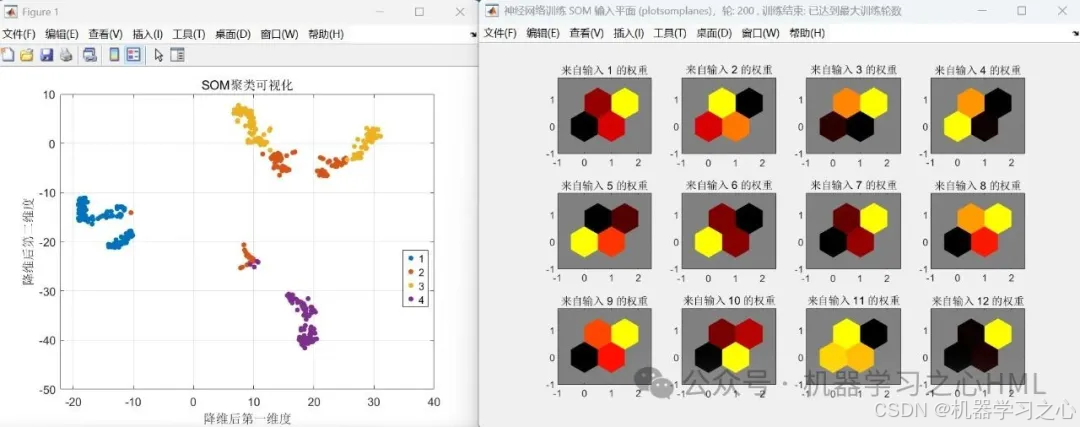Viewport: 1080px width, 427px height.
Task: Maximize the SOM input planes window
Action: (1021, 11)
